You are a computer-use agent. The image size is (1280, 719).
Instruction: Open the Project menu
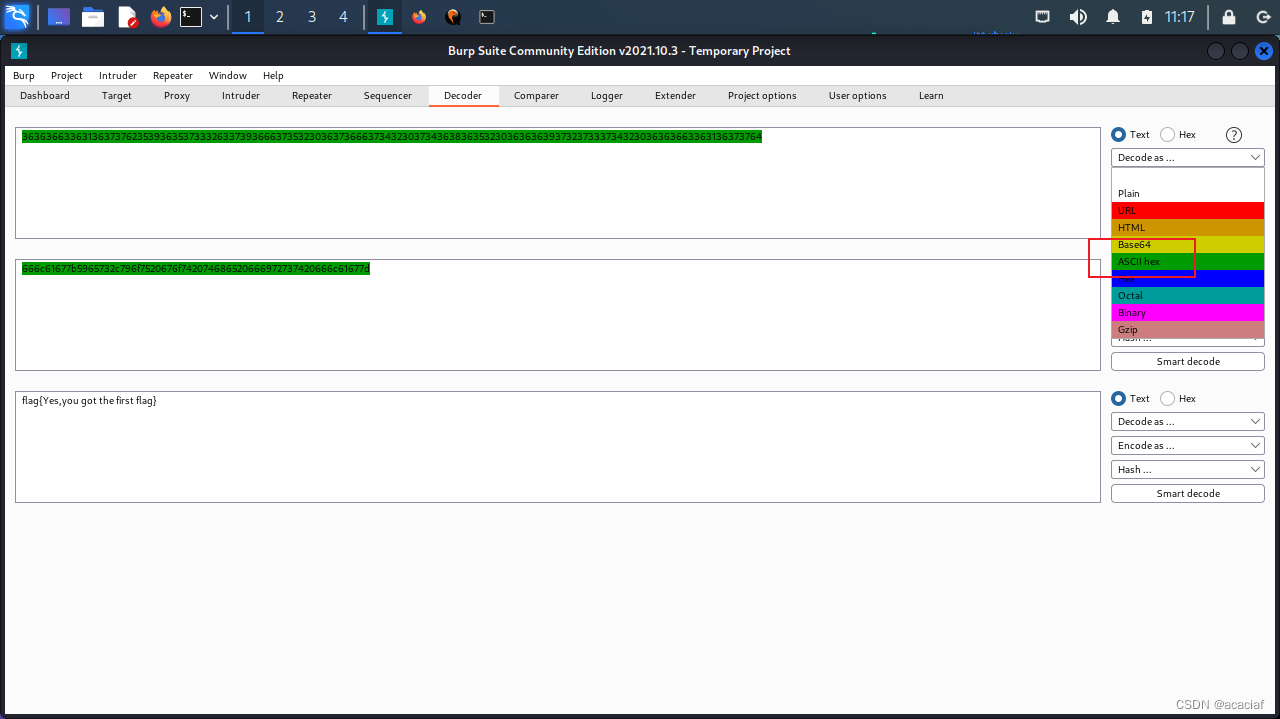click(x=67, y=76)
